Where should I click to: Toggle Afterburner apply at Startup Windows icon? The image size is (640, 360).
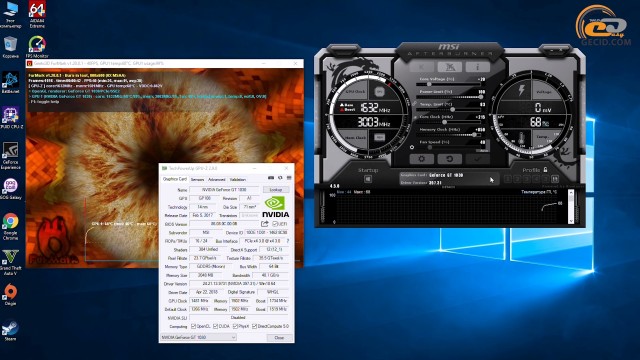click(x=367, y=179)
